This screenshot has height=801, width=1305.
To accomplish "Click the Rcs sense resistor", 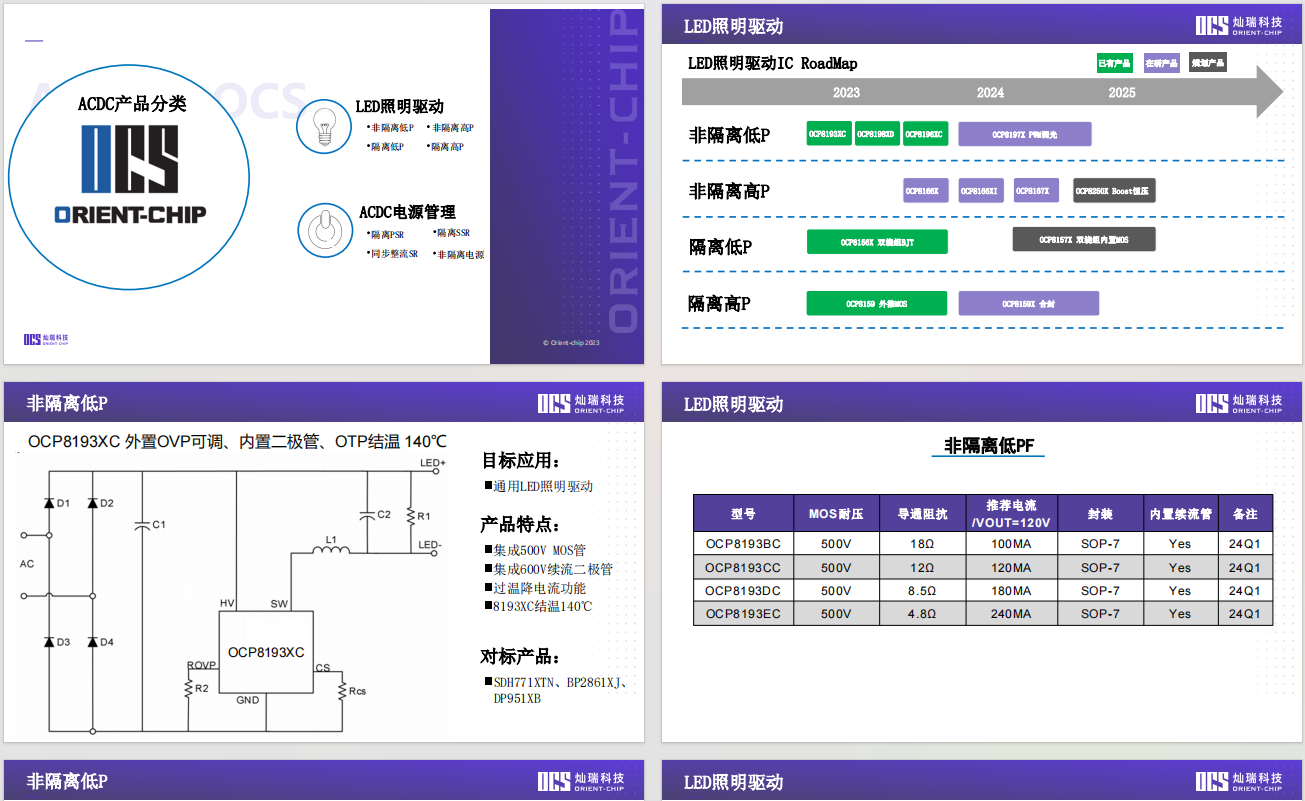I will 342,691.
